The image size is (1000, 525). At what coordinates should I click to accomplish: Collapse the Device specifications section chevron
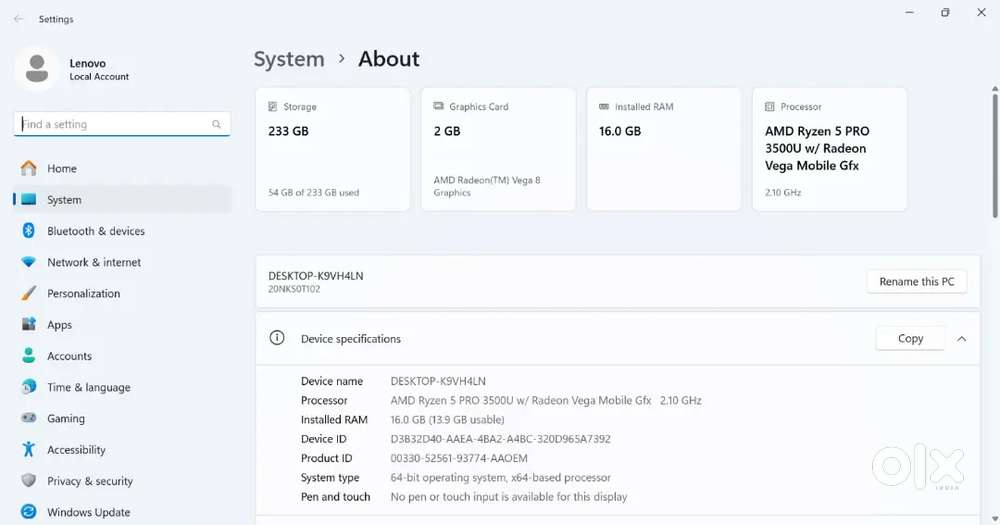click(x=961, y=339)
